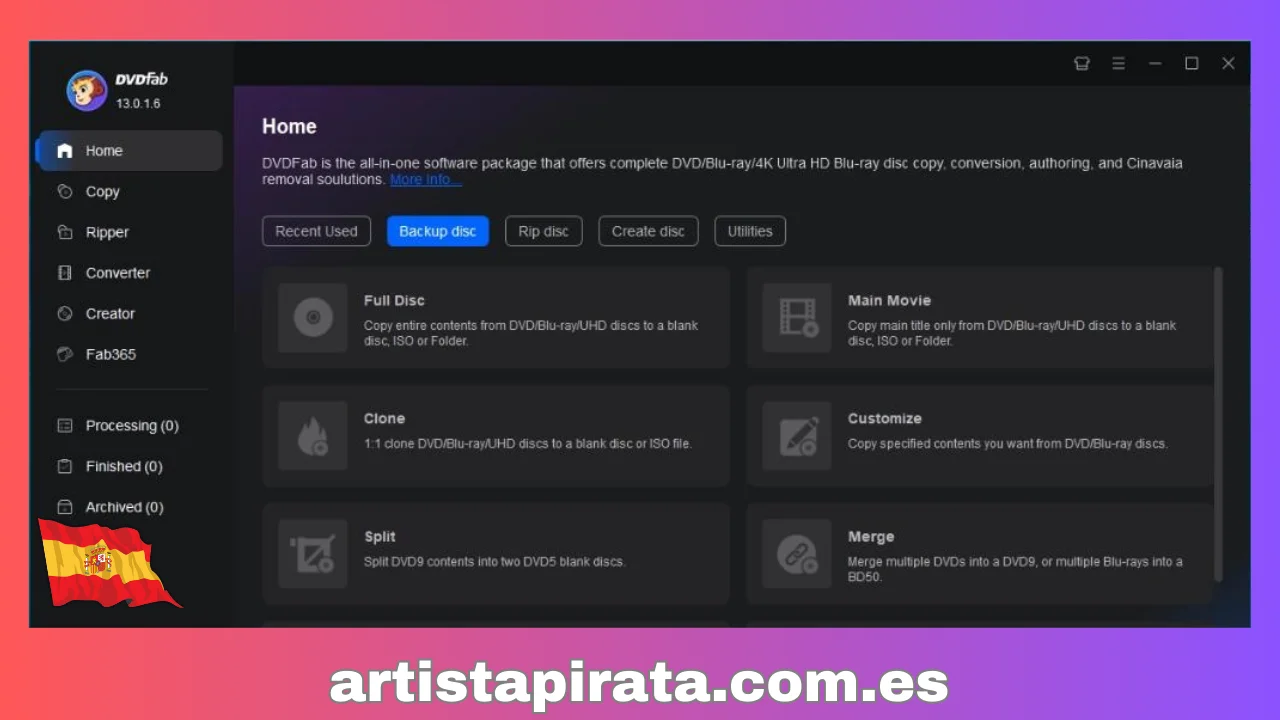Open the hamburger menu in title bar
The height and width of the screenshot is (720, 1280).
[x=1118, y=63]
